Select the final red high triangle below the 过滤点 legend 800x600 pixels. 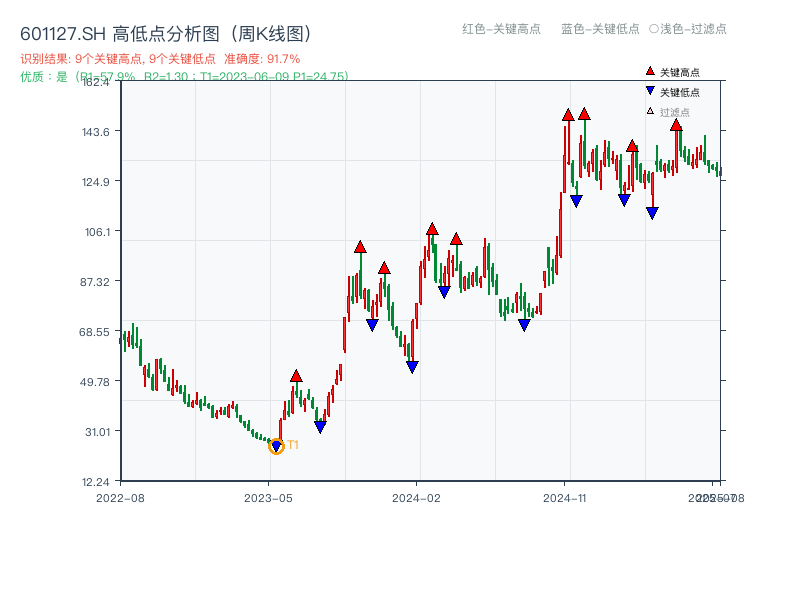point(676,125)
